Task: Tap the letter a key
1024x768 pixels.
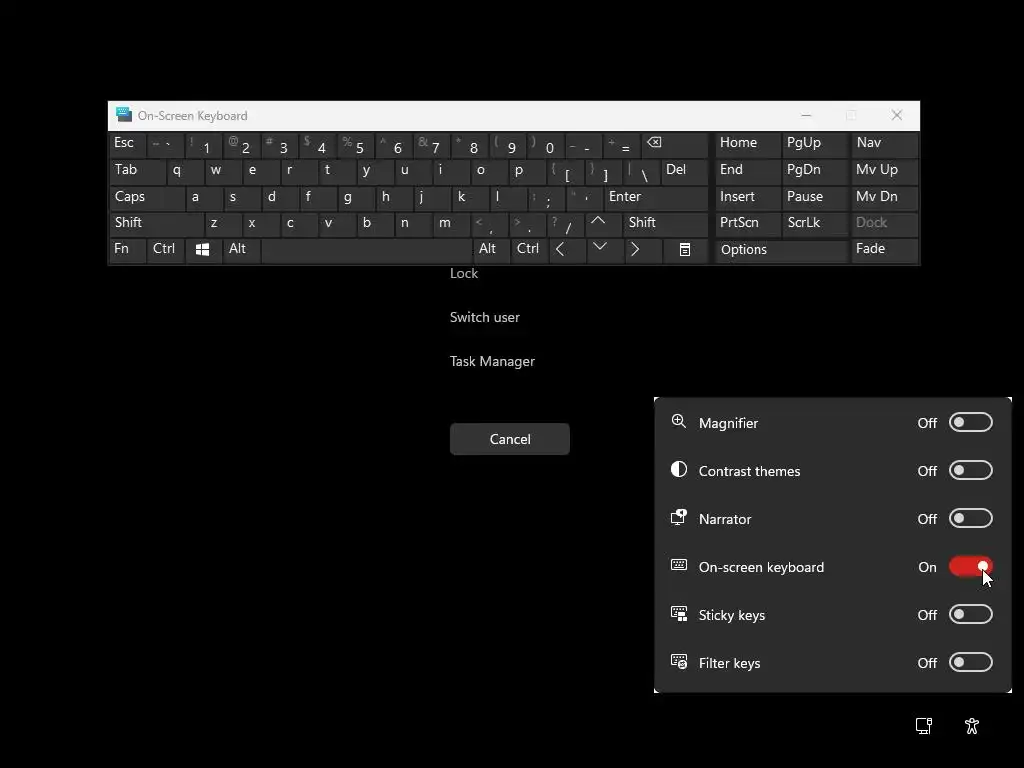Action: (x=202, y=198)
